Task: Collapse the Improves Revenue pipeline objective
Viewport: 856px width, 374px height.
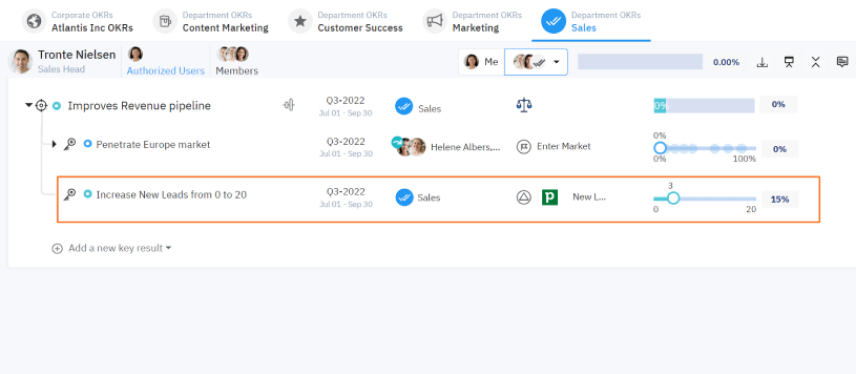Action: tap(28, 105)
